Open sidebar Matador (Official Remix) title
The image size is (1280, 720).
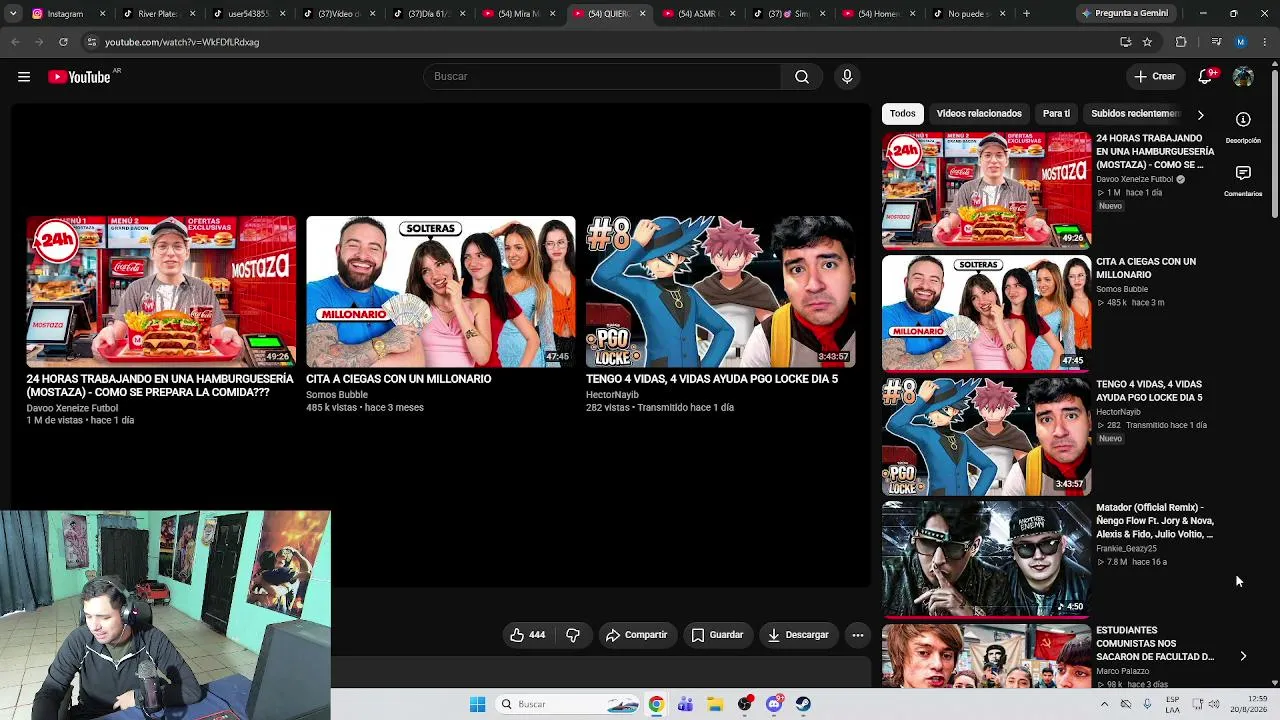pyautogui.click(x=1155, y=521)
